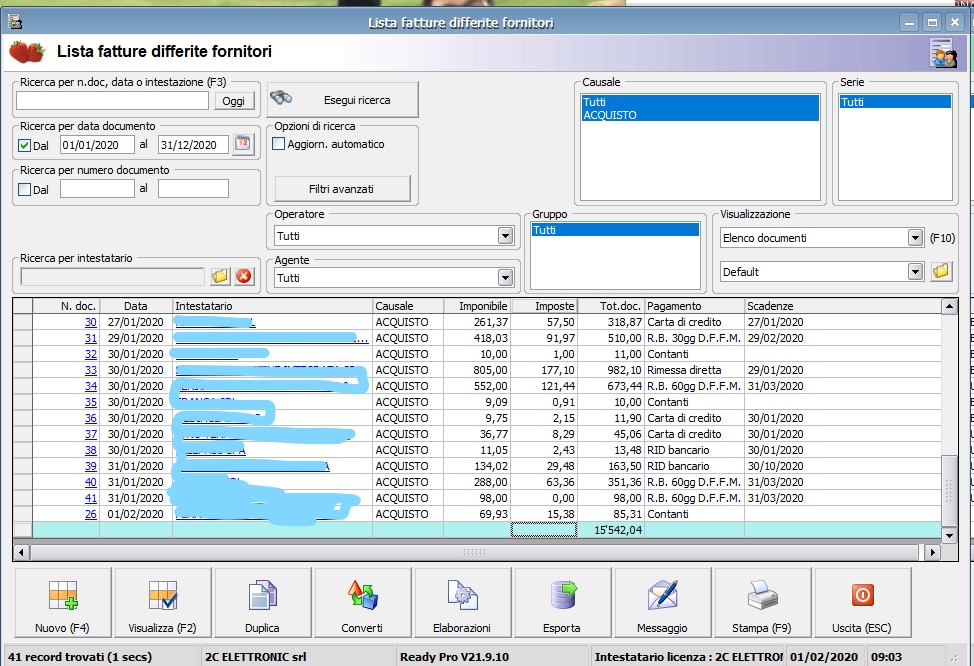Click the strawberry application logo
974x666 pixels.
click(27, 52)
